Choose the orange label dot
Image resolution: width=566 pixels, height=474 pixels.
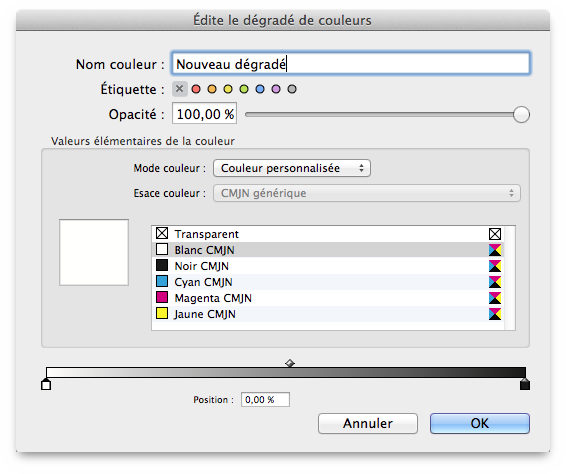pyautogui.click(x=212, y=89)
